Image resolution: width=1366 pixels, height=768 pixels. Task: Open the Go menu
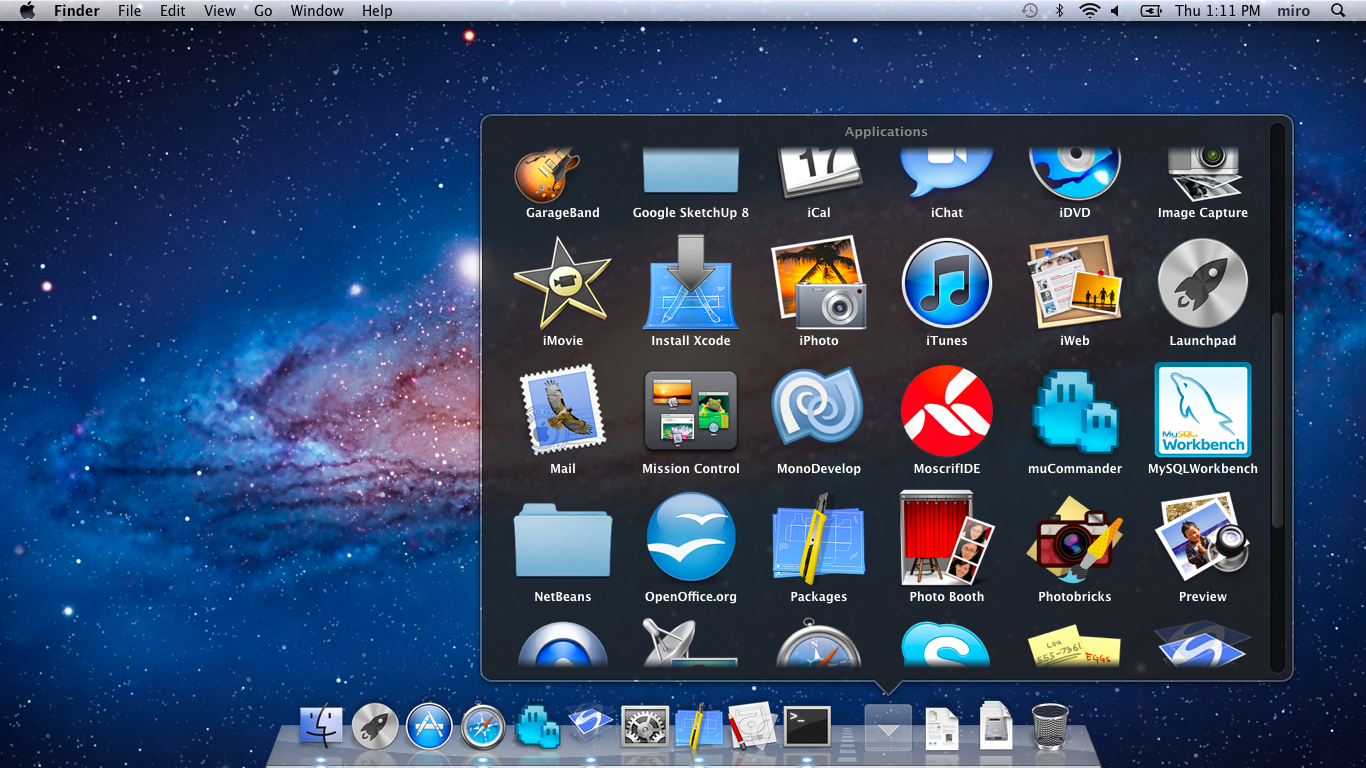(263, 11)
